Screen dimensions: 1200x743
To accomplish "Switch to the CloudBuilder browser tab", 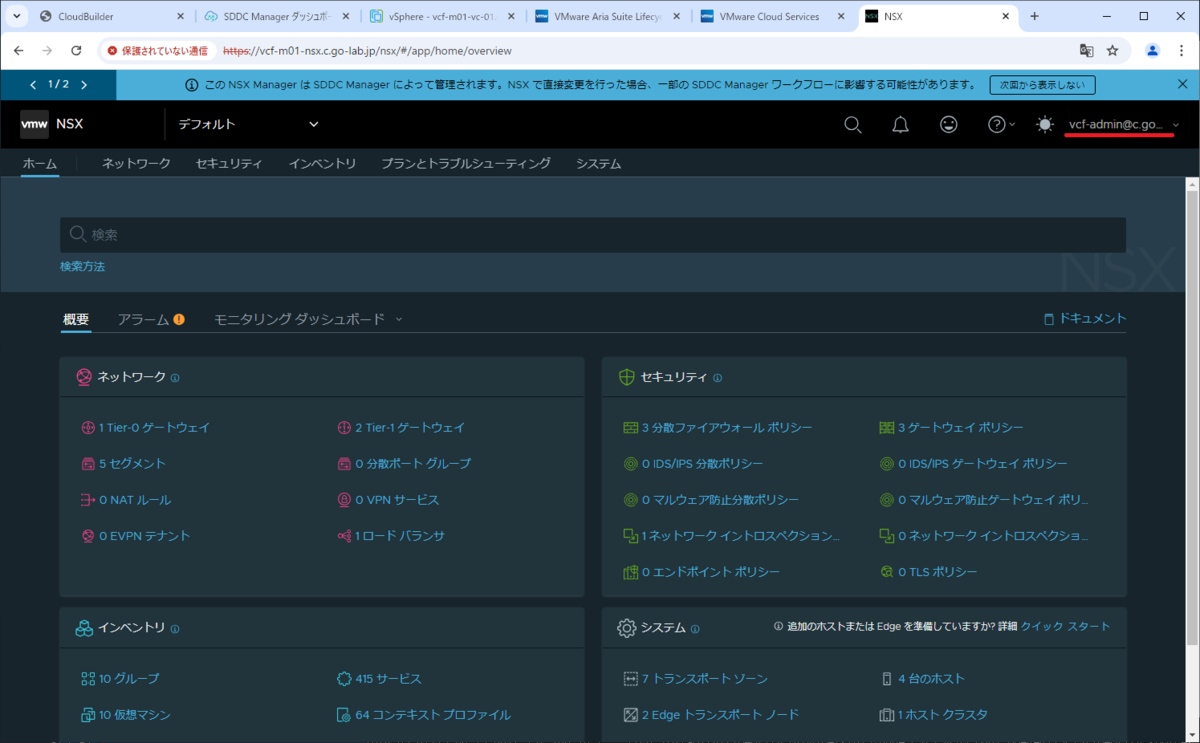I will click(112, 17).
